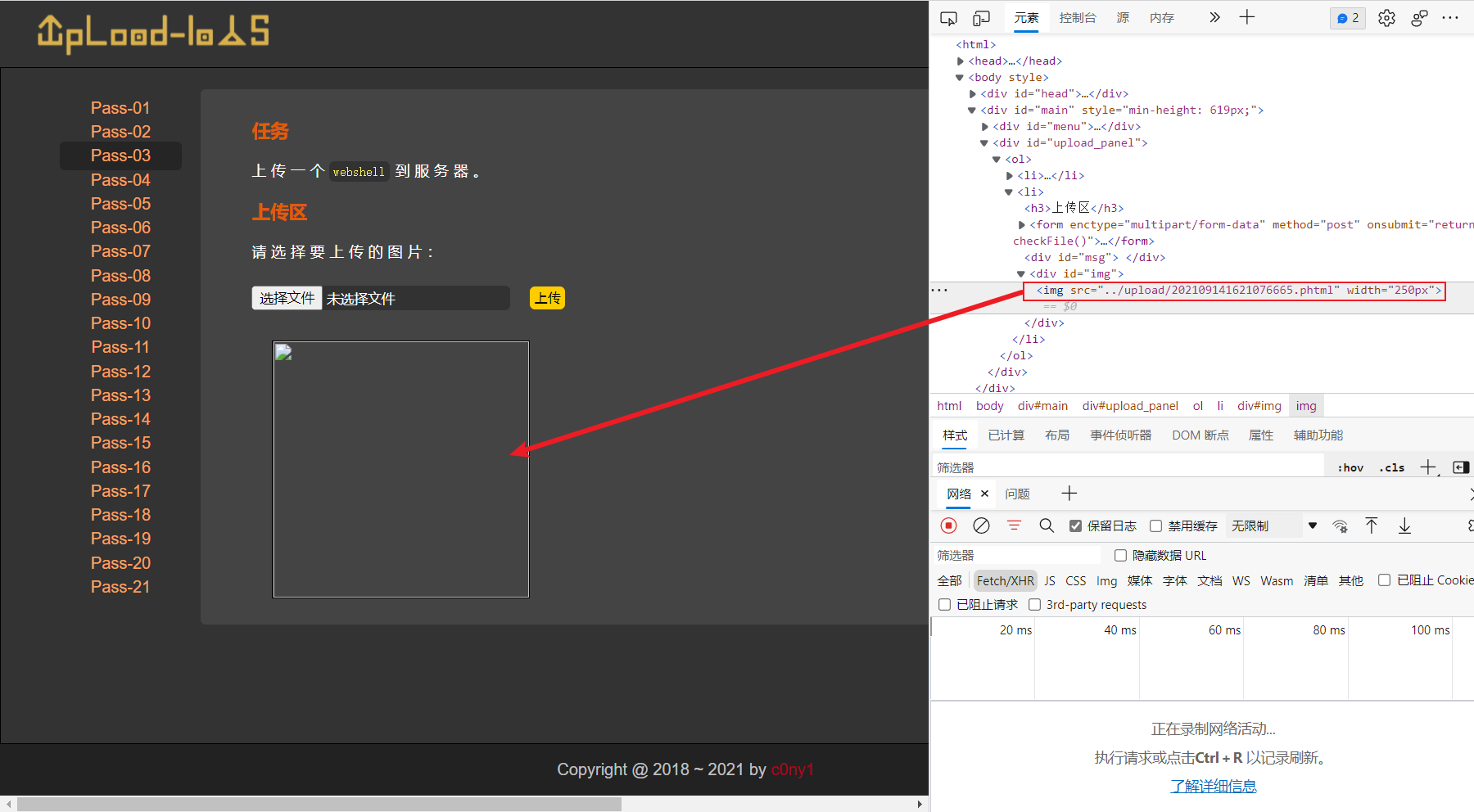The image size is (1474, 812).
Task: Toggle the network filter funnel icon
Action: coord(1014,526)
